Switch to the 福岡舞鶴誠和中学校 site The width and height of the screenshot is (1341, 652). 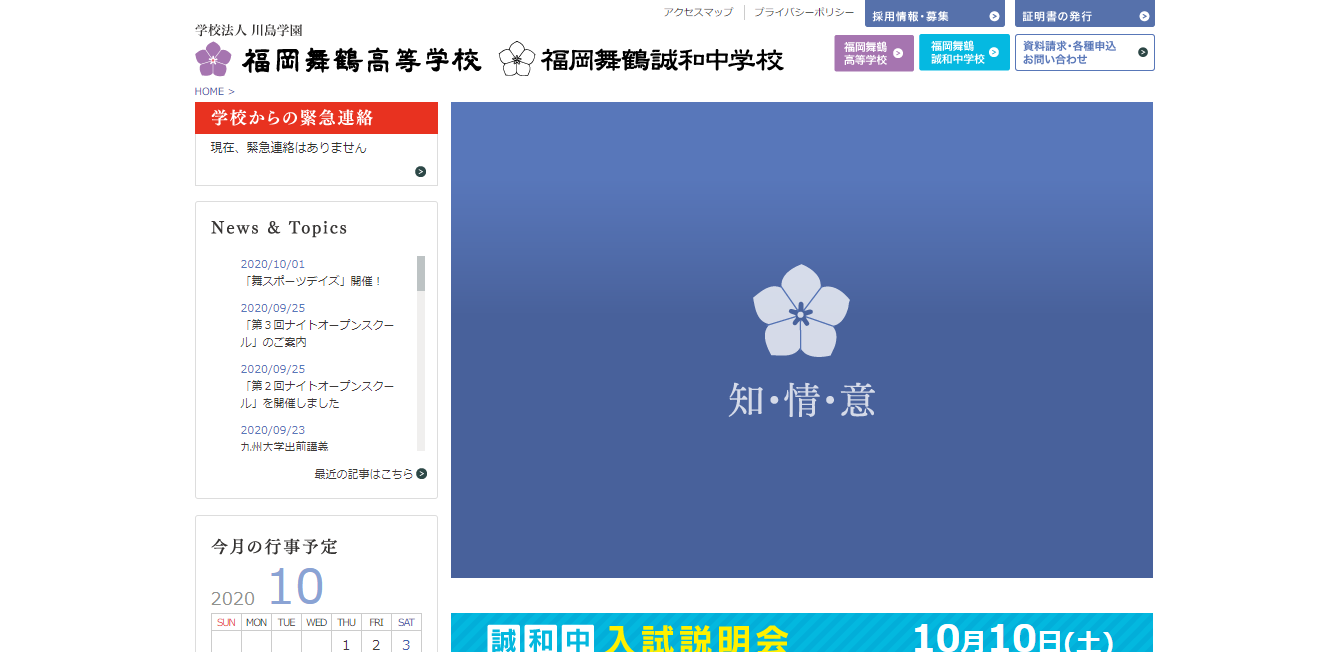[960, 52]
